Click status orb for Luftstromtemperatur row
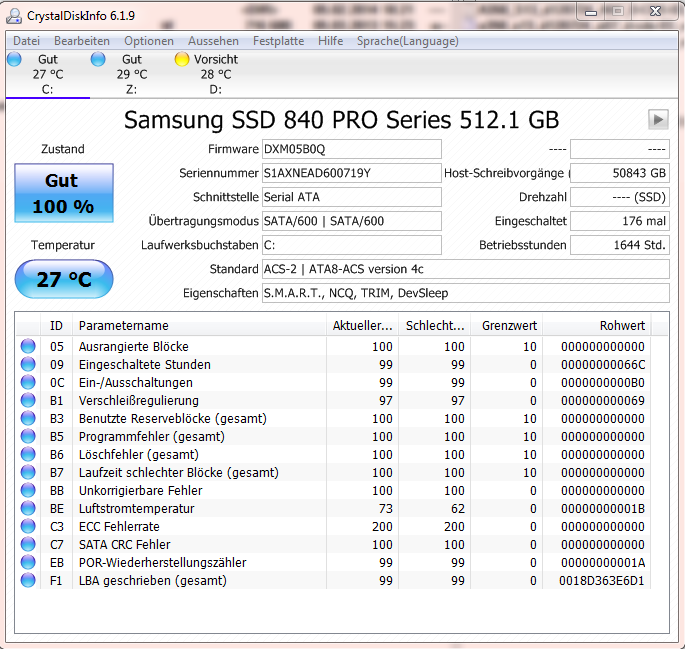This screenshot has width=685, height=649. click(x=28, y=508)
